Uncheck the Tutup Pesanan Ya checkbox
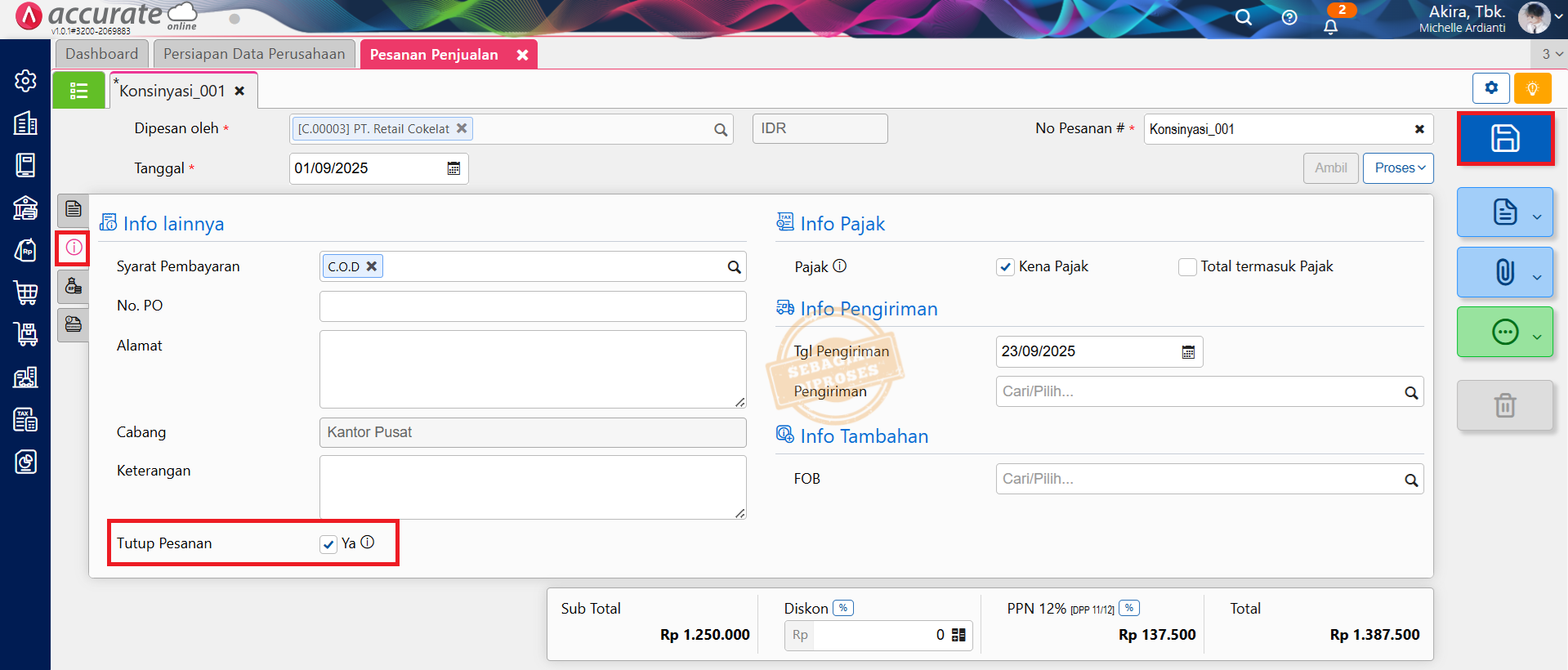 tap(328, 544)
